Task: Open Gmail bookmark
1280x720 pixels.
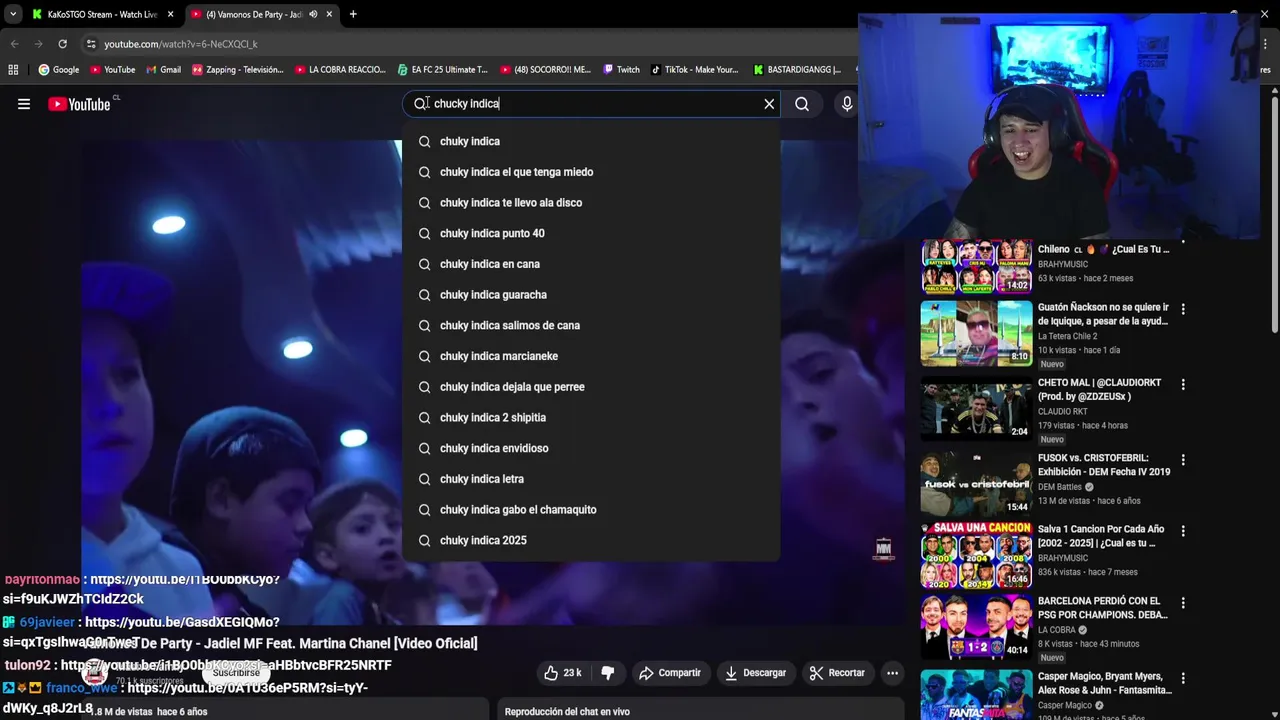Action: click(x=163, y=69)
